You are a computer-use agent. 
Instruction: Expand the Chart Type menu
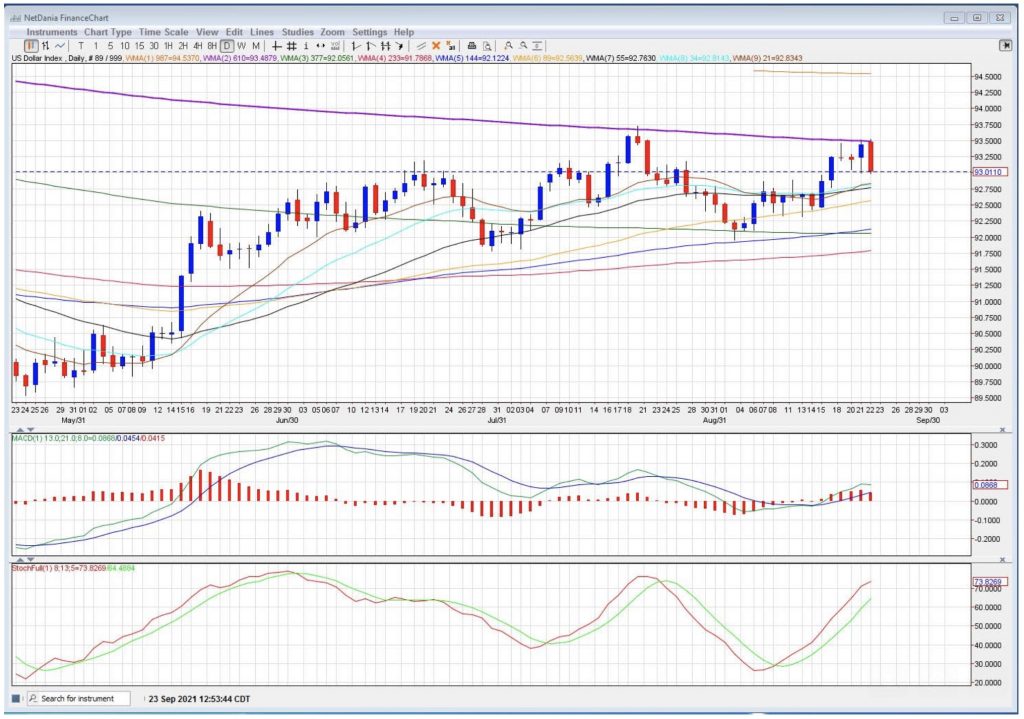108,32
